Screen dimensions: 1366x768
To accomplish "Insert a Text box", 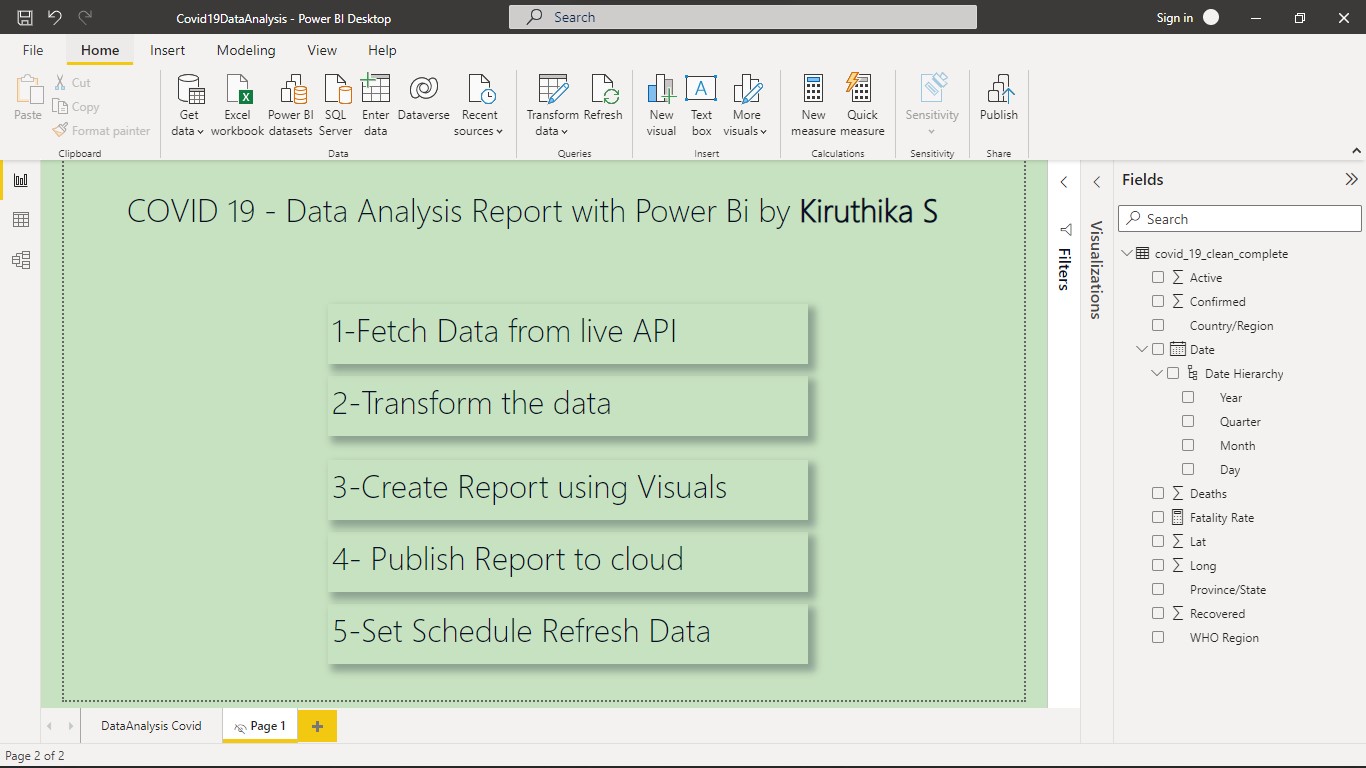I will coord(701,105).
